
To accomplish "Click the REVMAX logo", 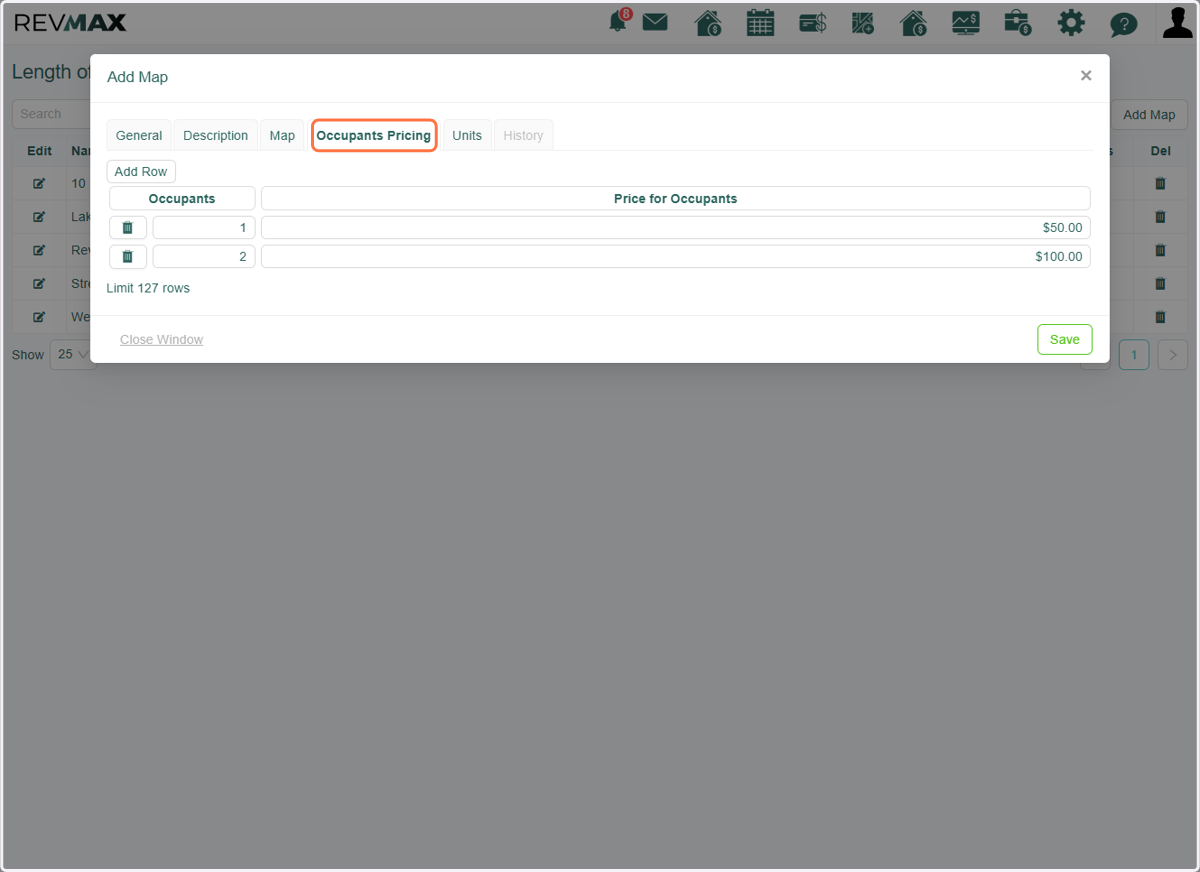I will [70, 22].
